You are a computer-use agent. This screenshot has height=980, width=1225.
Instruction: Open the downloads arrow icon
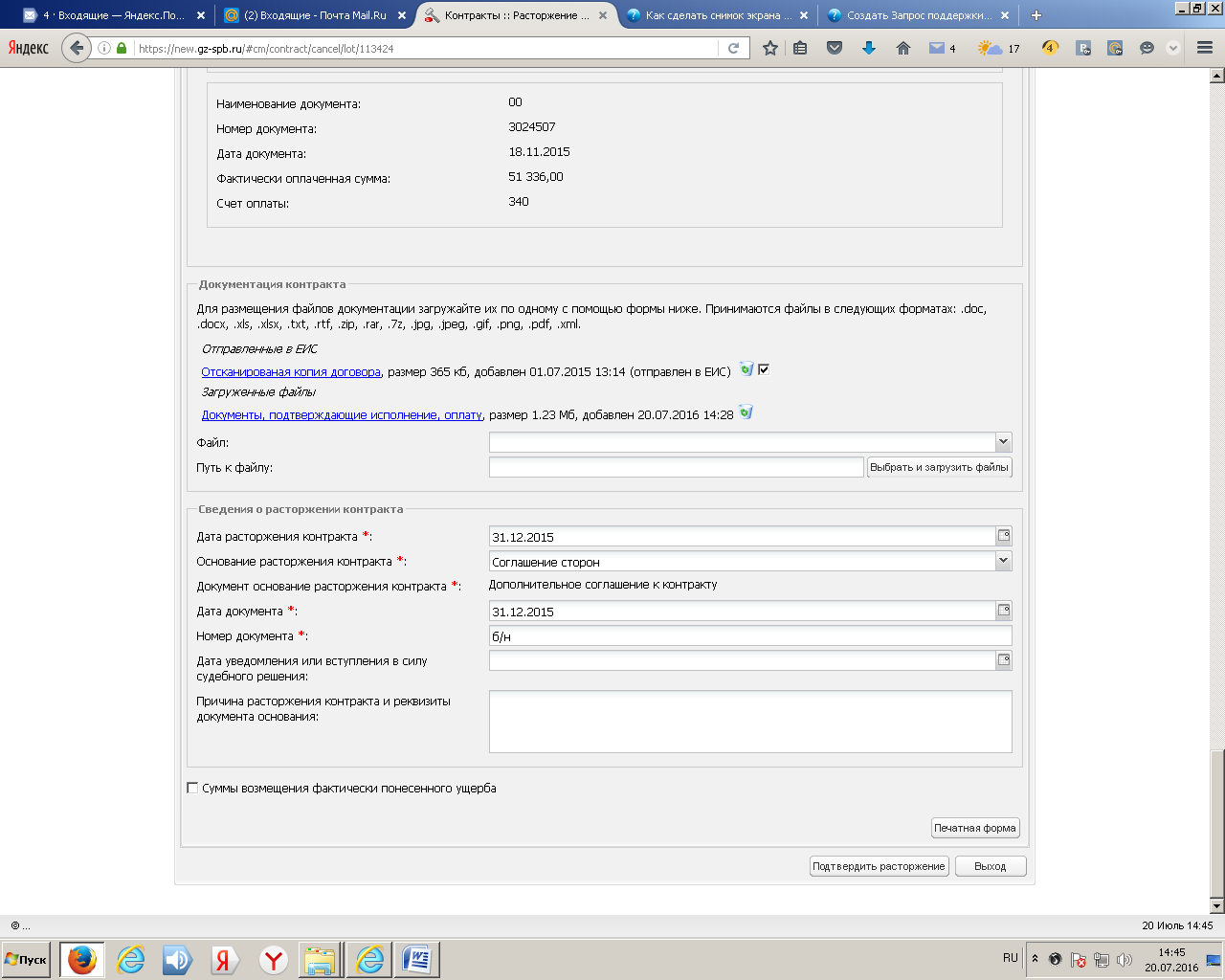869,48
